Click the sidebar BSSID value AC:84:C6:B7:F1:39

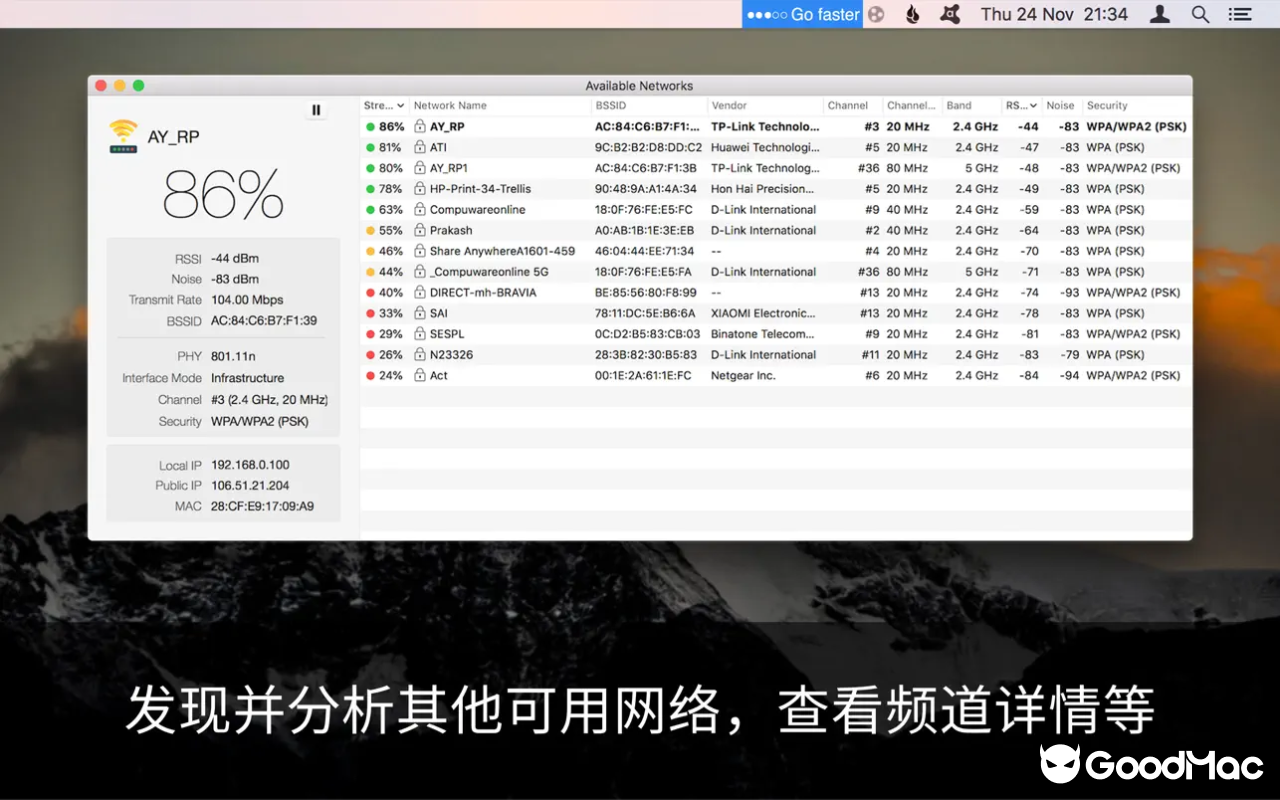pyautogui.click(x=264, y=321)
